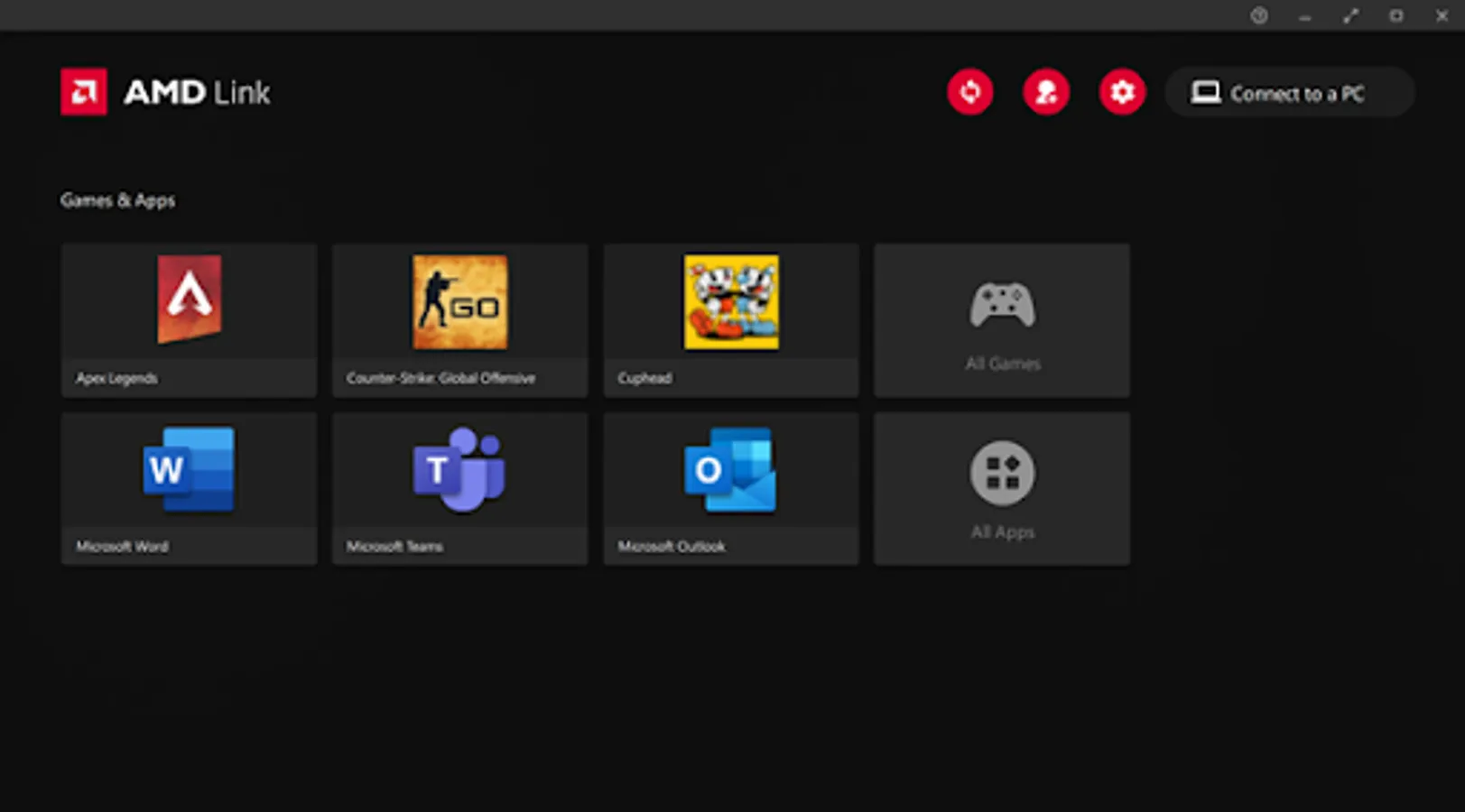Image resolution: width=1465 pixels, height=812 pixels.
Task: Click the "Games & Apps" heading text
Action: [x=117, y=200]
